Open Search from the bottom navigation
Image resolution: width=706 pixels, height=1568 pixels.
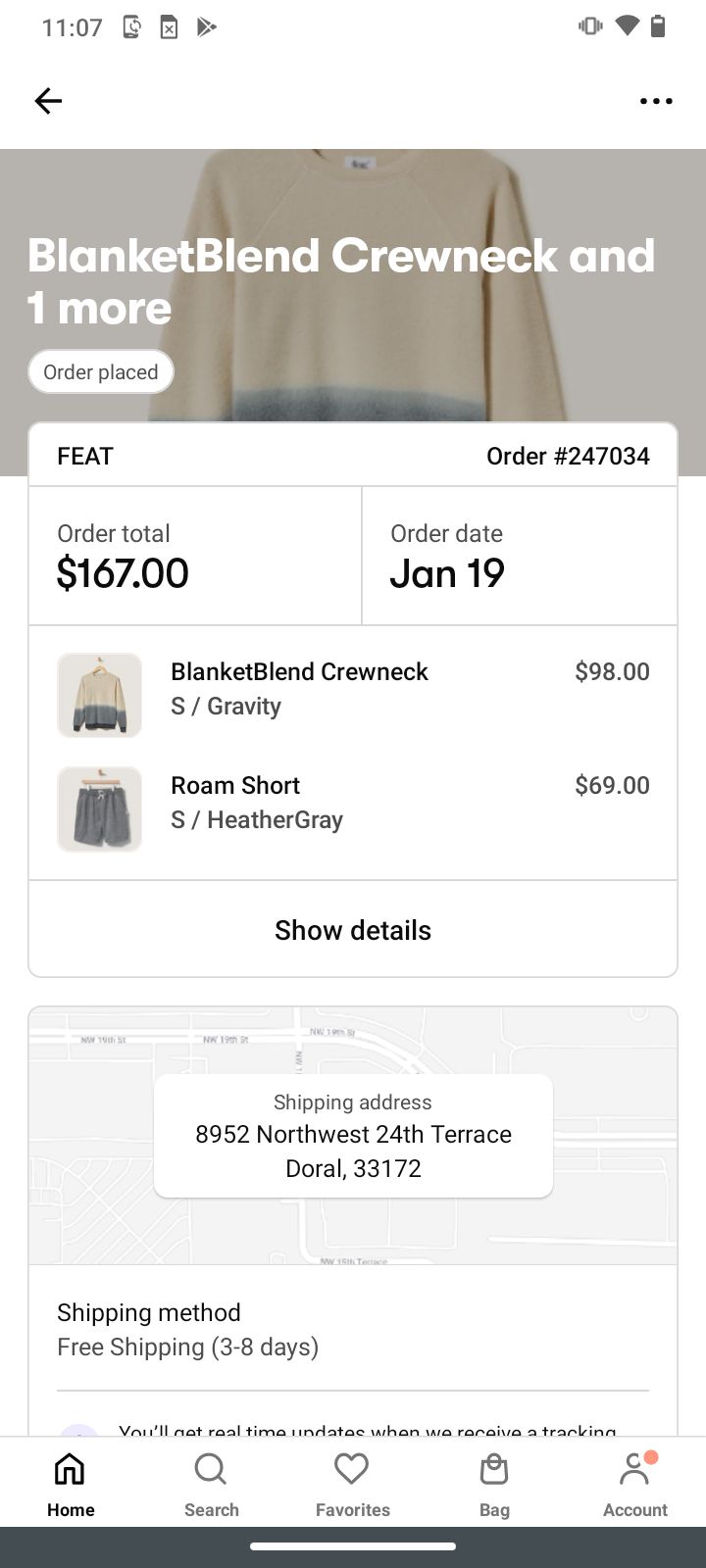pyautogui.click(x=211, y=1484)
